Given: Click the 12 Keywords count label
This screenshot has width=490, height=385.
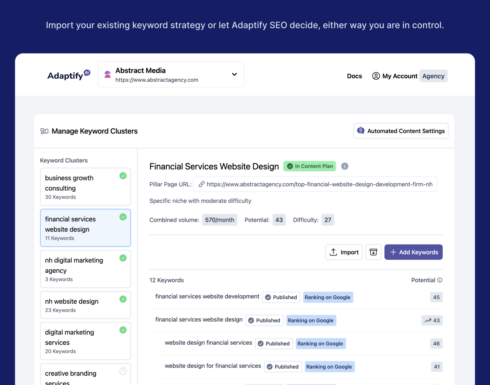Looking at the screenshot, I should [x=167, y=280].
